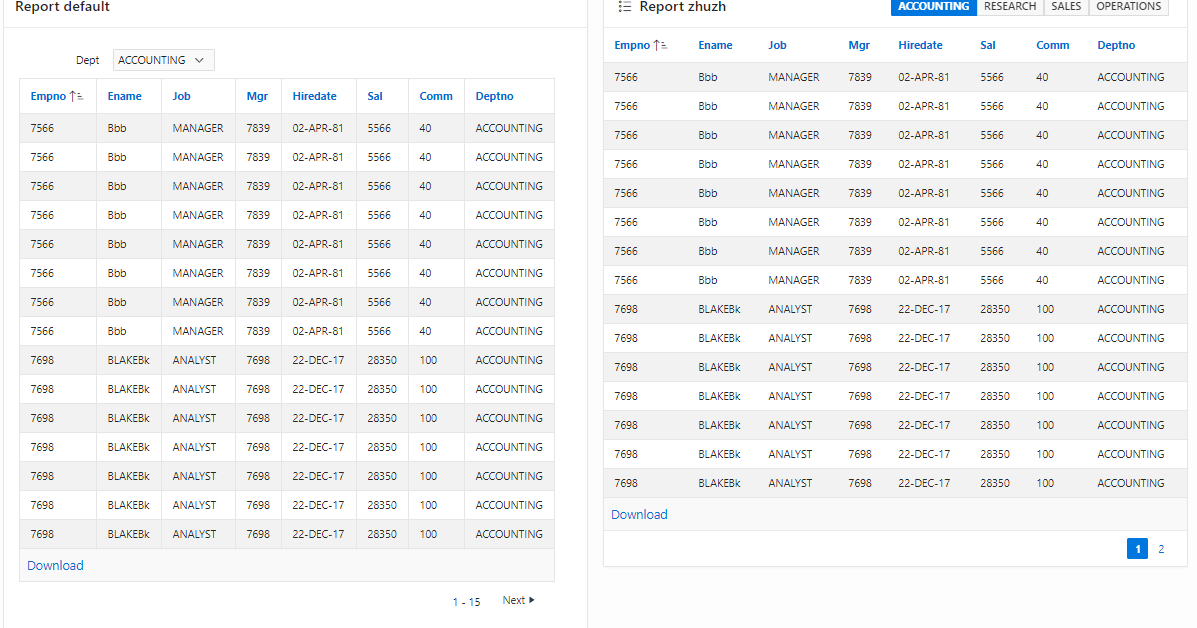Click the chevron icon on the Dept select
Viewport: 1197px width, 628px height.
pyautogui.click(x=200, y=60)
